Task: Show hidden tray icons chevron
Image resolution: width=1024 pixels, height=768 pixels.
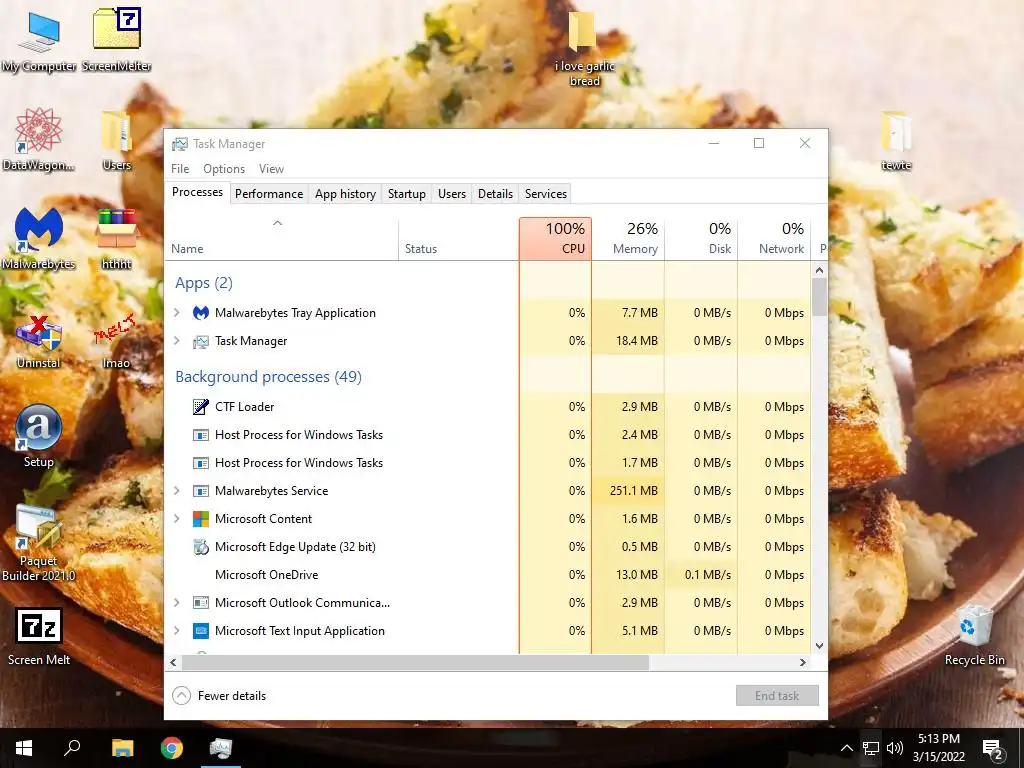Action: point(846,748)
